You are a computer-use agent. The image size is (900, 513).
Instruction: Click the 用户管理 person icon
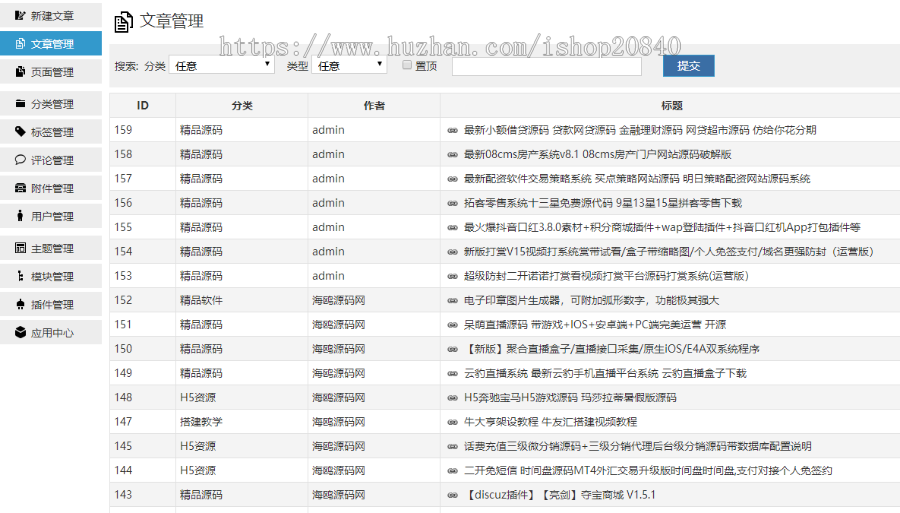coord(20,216)
